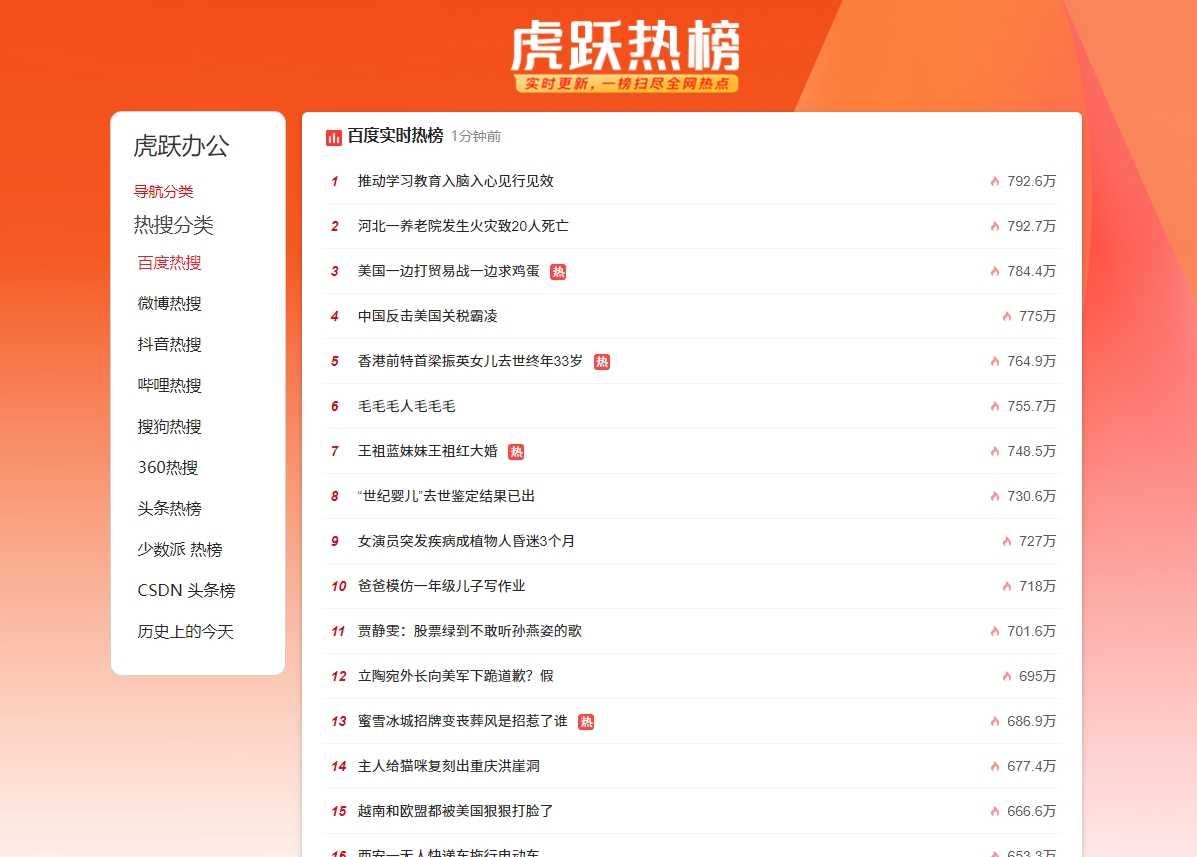1197x857 pixels.
Task: Click the 导航分类 link
Action: pyautogui.click(x=163, y=192)
